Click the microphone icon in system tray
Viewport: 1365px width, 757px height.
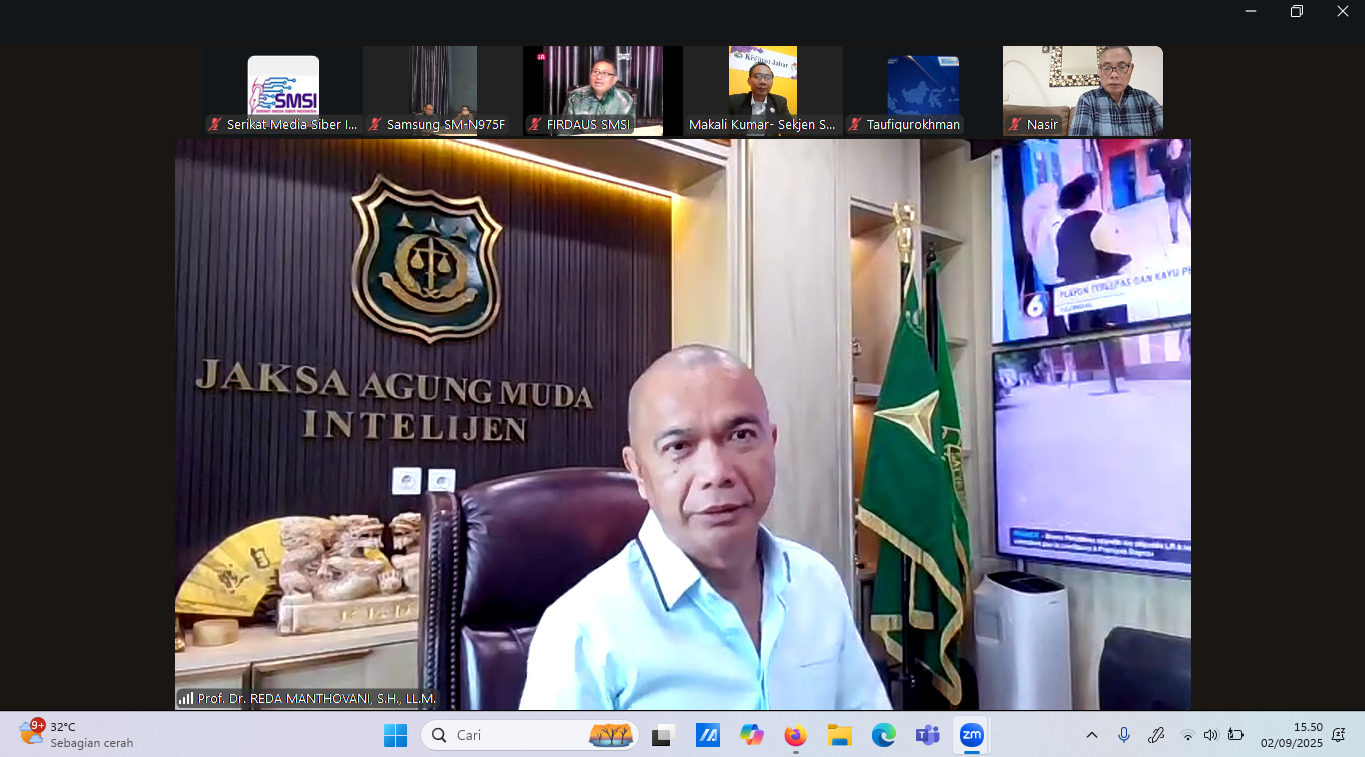(1124, 735)
